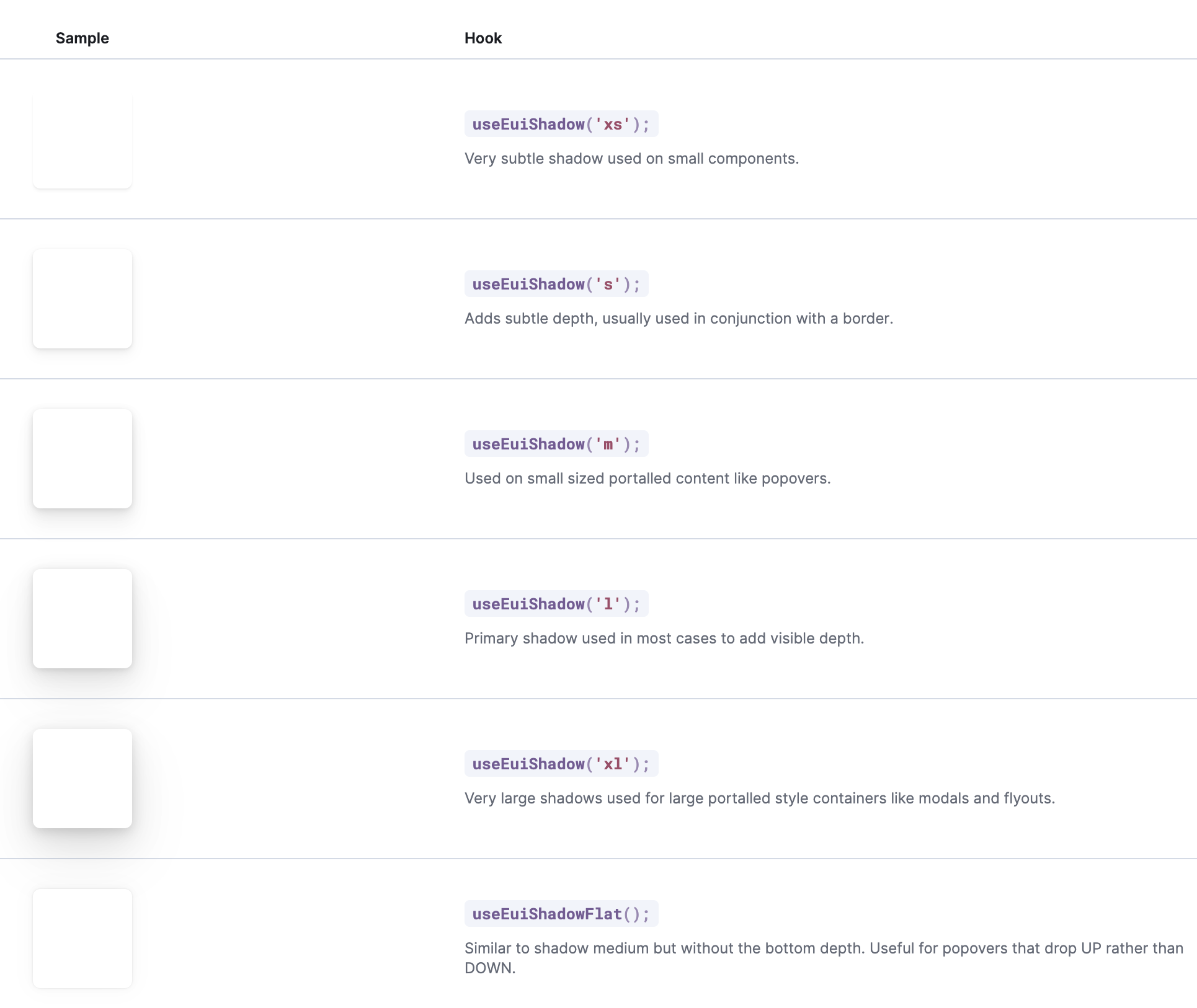Select the extra-large shadow sample box
1197x1008 pixels.
82,778
